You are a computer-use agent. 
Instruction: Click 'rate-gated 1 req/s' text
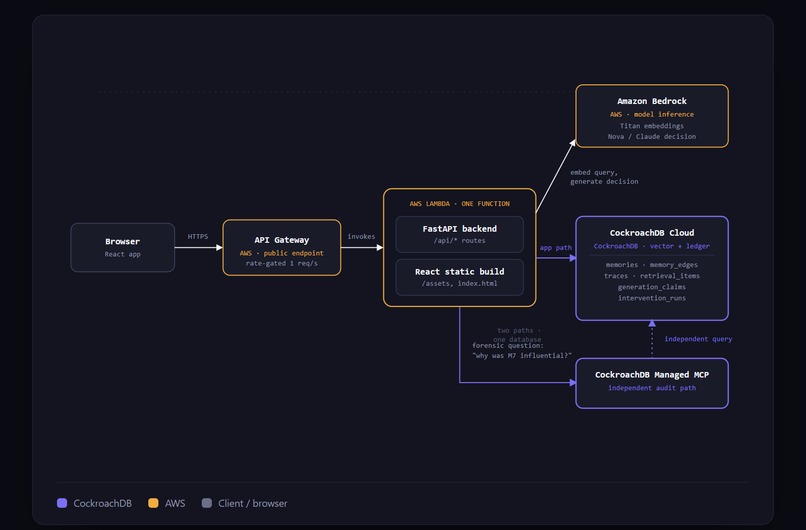pyautogui.click(x=282, y=263)
